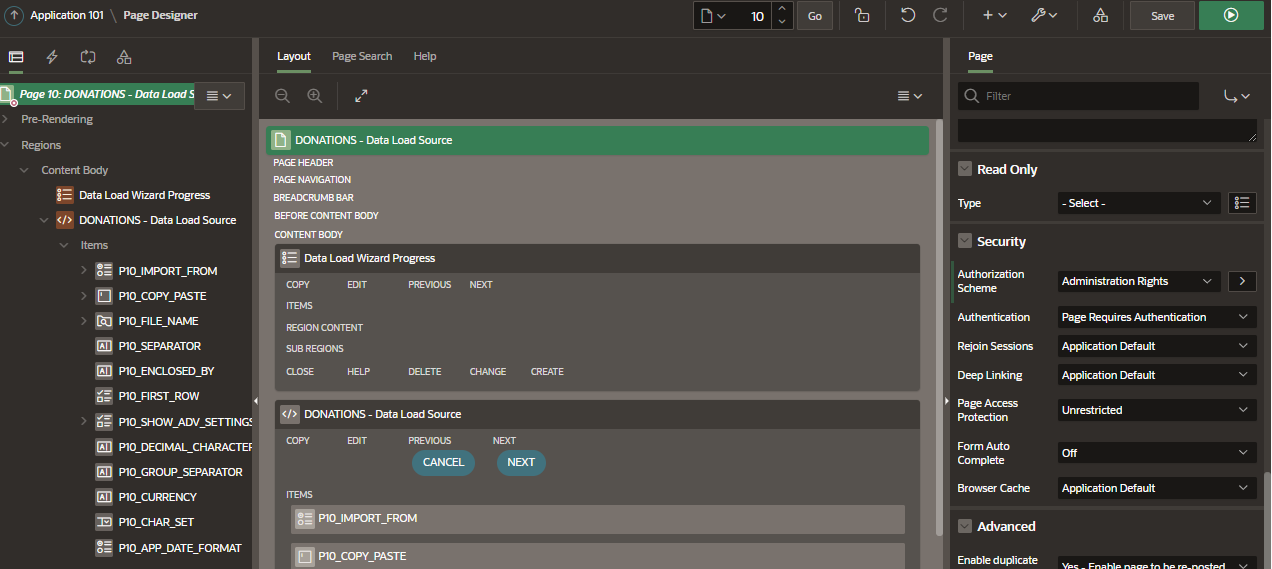The image size is (1272, 569).
Task: Switch to the Page Search tab
Action: [362, 56]
